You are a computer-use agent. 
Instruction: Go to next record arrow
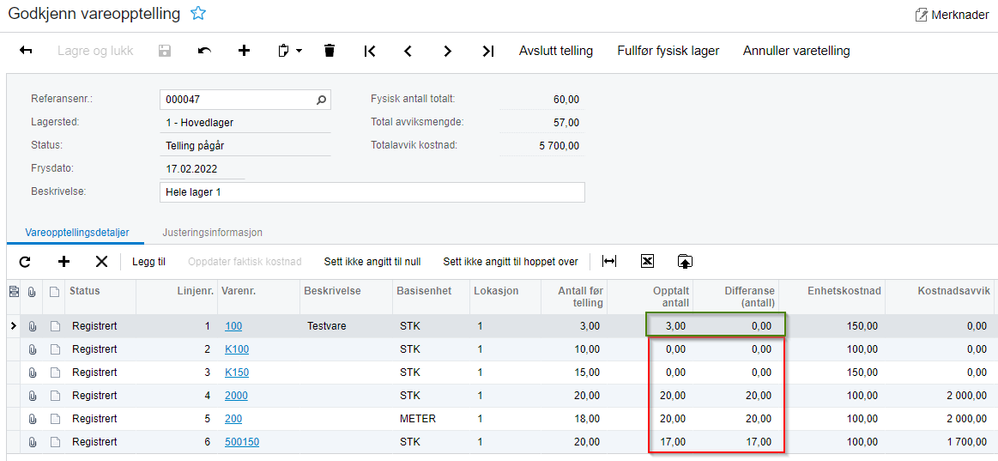448,51
